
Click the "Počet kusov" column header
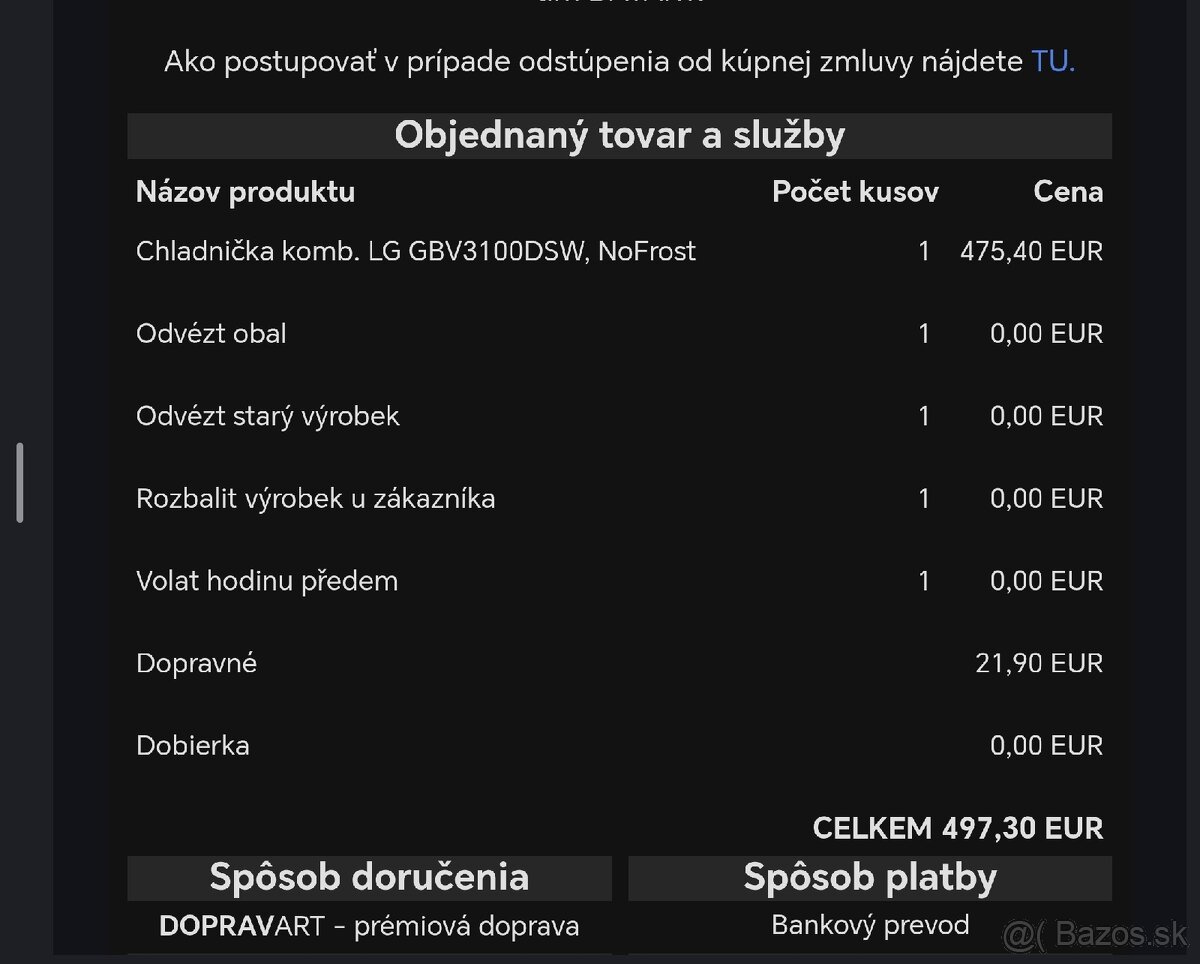(855, 191)
